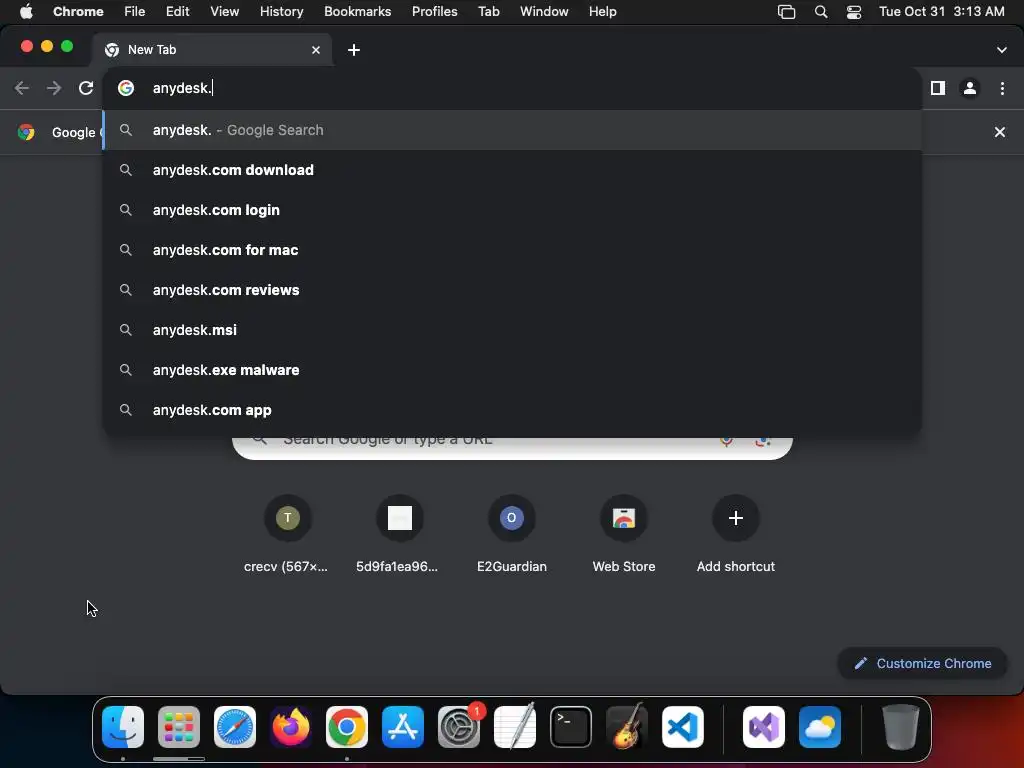Screen dimensions: 1024x768
Task: Open the Edit menu
Action: [x=177, y=12]
